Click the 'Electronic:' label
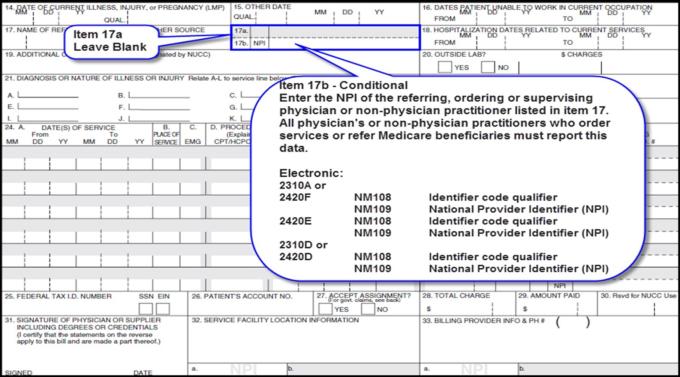 point(311,173)
